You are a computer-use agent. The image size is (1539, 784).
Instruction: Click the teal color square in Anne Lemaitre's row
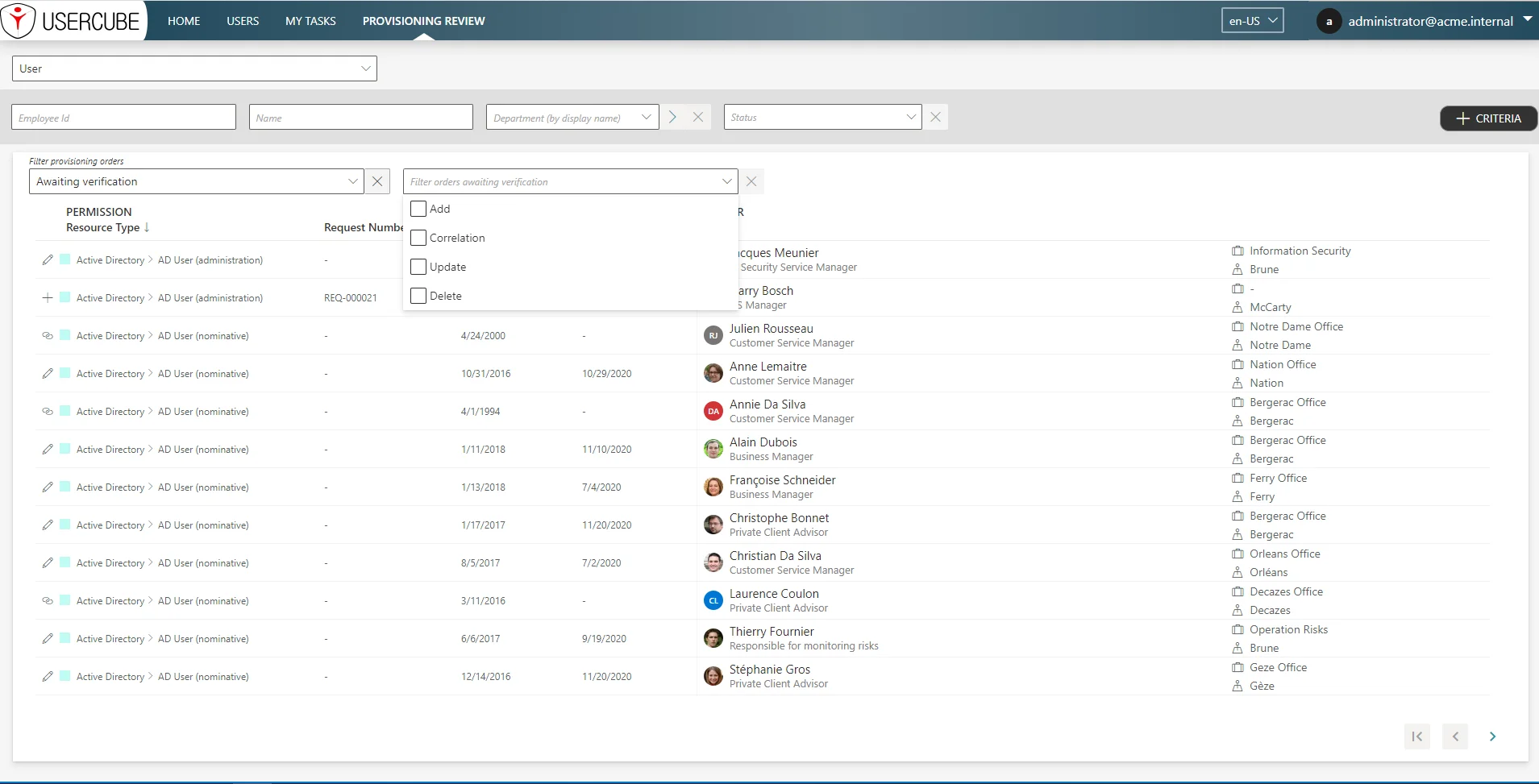(x=65, y=372)
